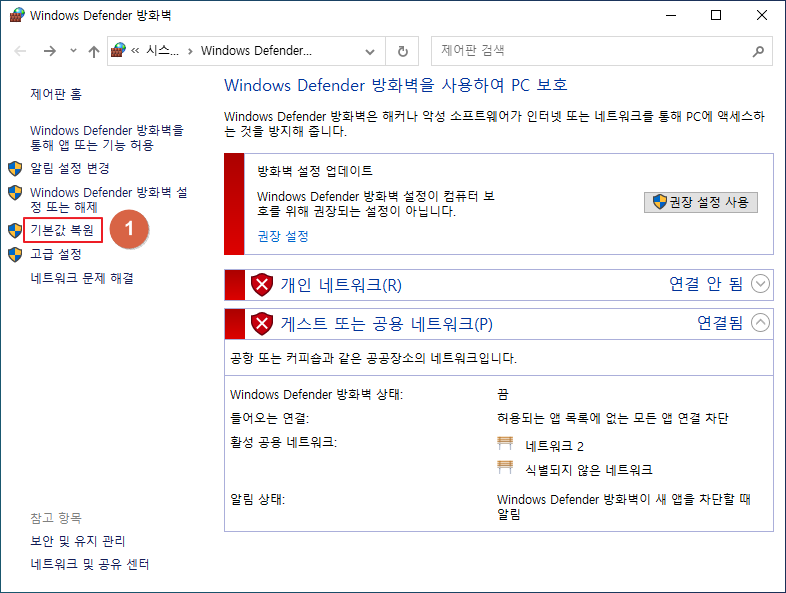
Task: Open the 권장 설정 help link
Action: [283, 236]
